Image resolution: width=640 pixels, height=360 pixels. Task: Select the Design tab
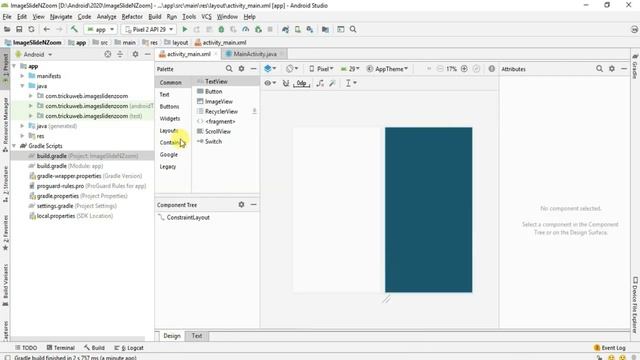coord(172,336)
